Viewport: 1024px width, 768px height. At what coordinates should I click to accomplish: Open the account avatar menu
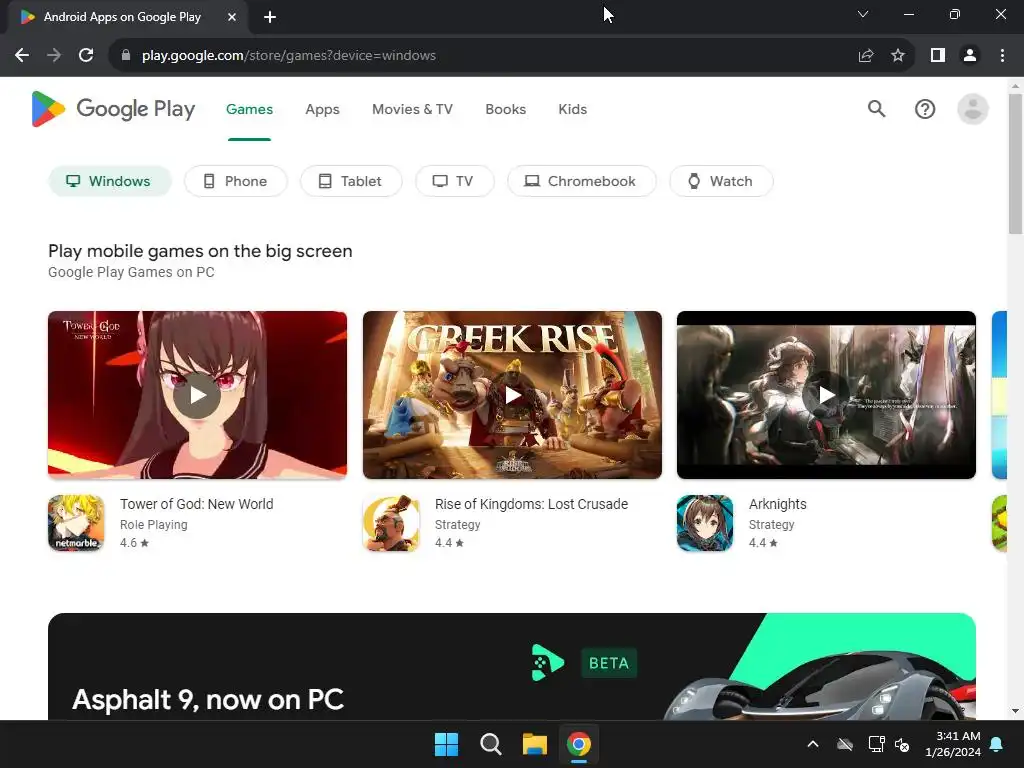[972, 109]
